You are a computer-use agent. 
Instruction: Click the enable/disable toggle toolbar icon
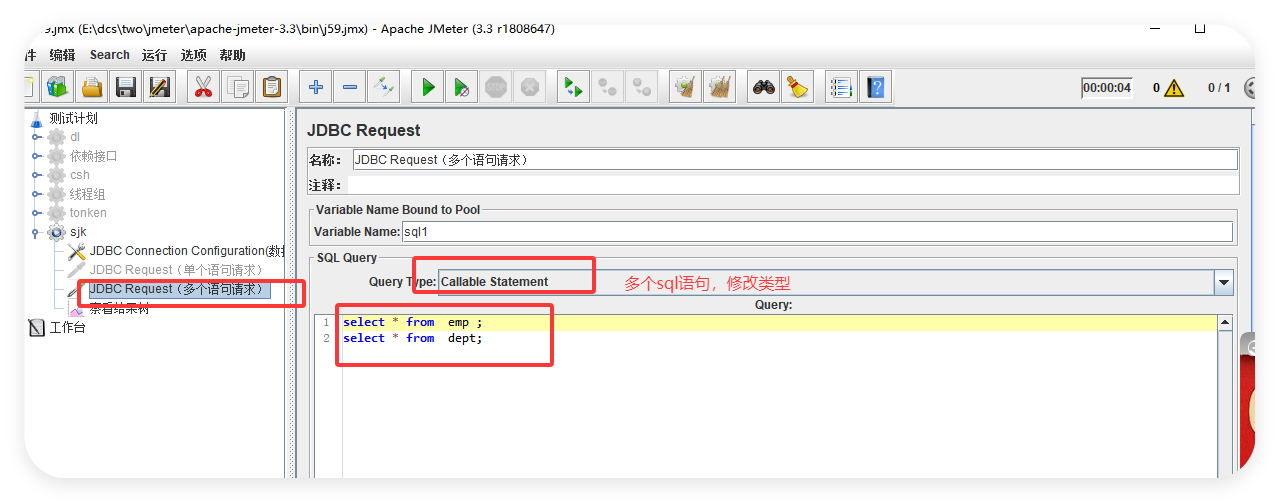tap(383, 87)
